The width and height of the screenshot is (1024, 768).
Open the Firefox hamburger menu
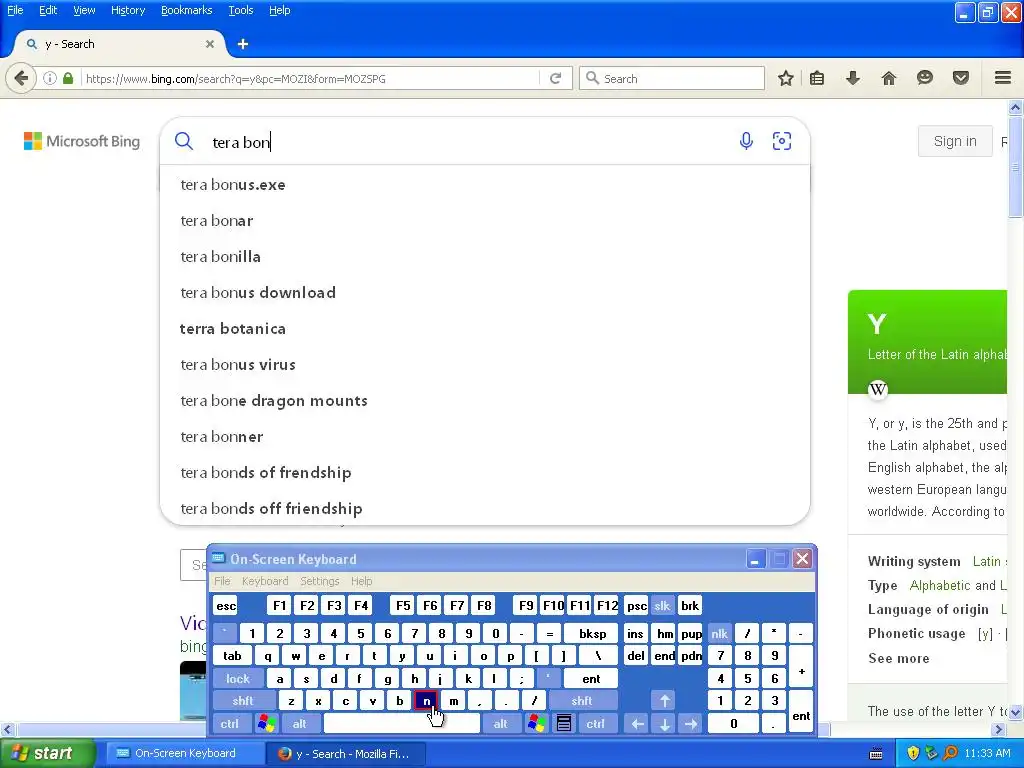coord(1003,78)
